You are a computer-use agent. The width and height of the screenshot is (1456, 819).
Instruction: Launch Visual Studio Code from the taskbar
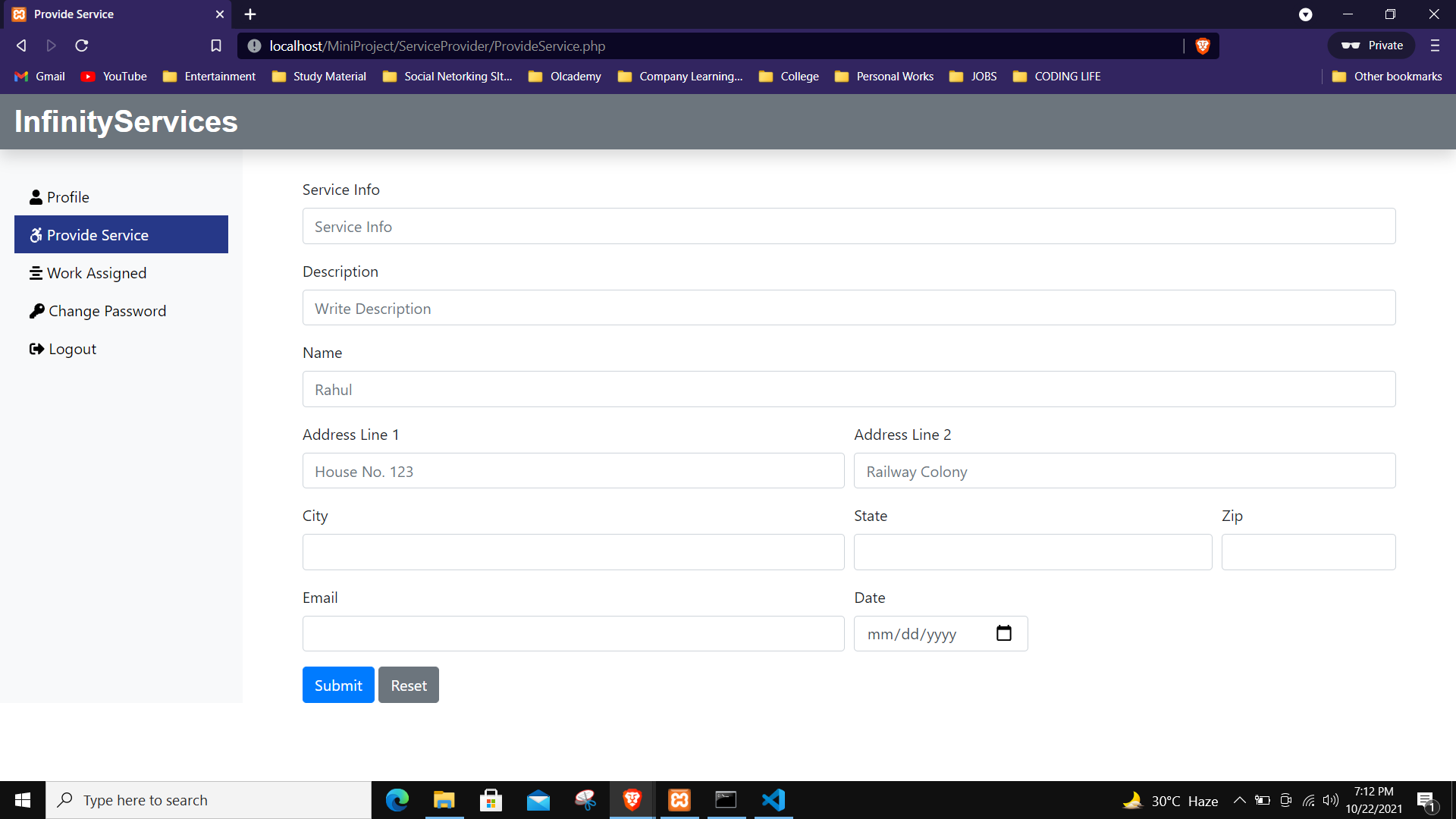pos(773,799)
